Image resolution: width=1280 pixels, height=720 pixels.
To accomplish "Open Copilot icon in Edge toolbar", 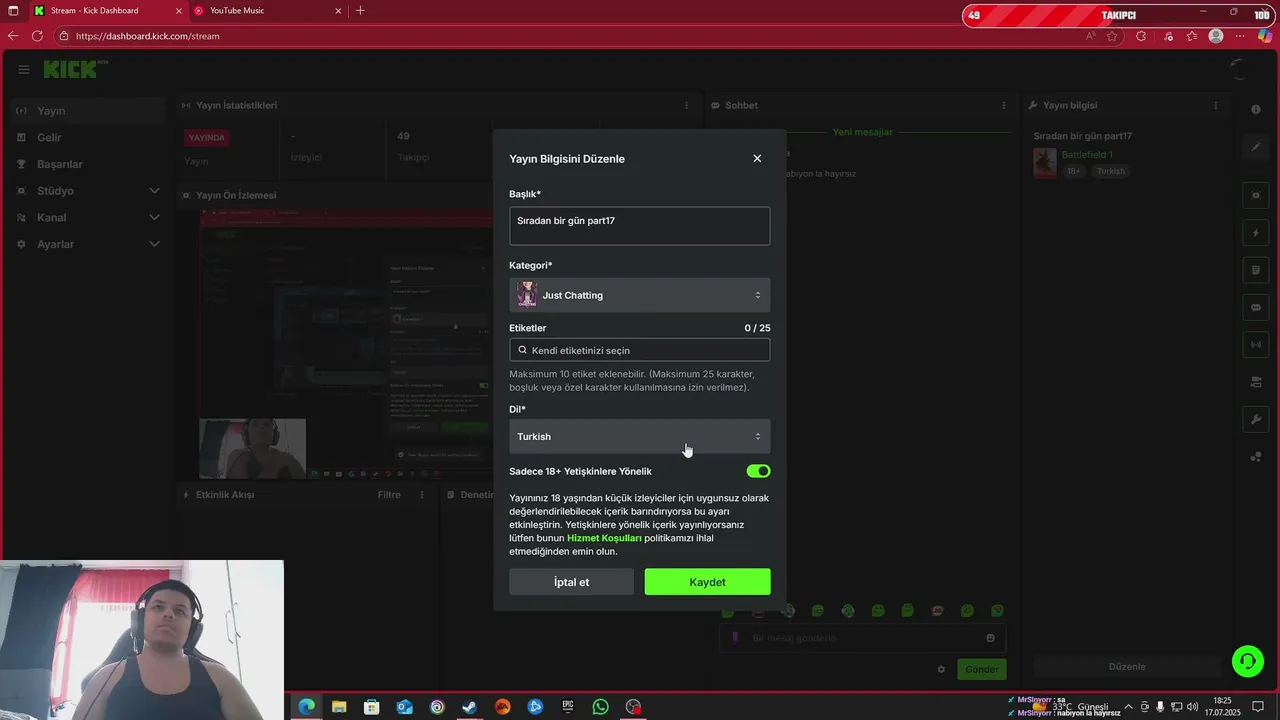I will click(1266, 36).
